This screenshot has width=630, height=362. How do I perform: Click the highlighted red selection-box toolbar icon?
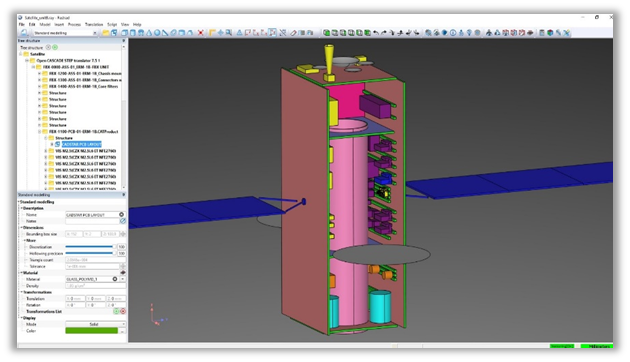272,33
